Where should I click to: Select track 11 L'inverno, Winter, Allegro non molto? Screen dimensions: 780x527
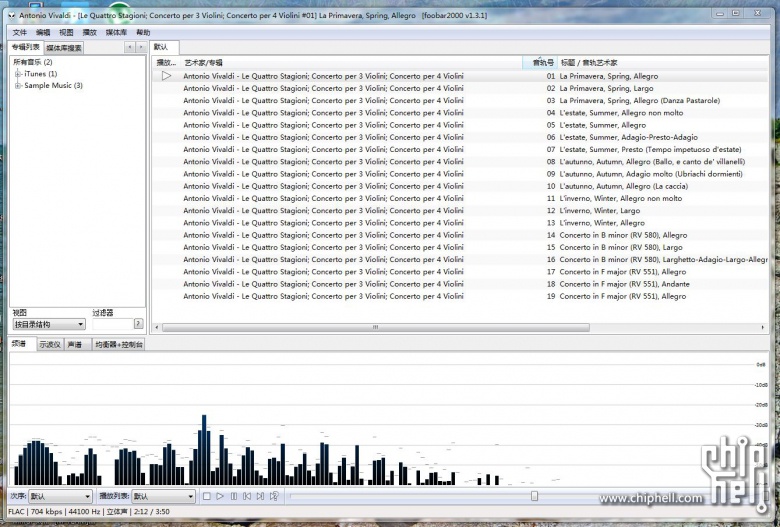[x=461, y=198]
